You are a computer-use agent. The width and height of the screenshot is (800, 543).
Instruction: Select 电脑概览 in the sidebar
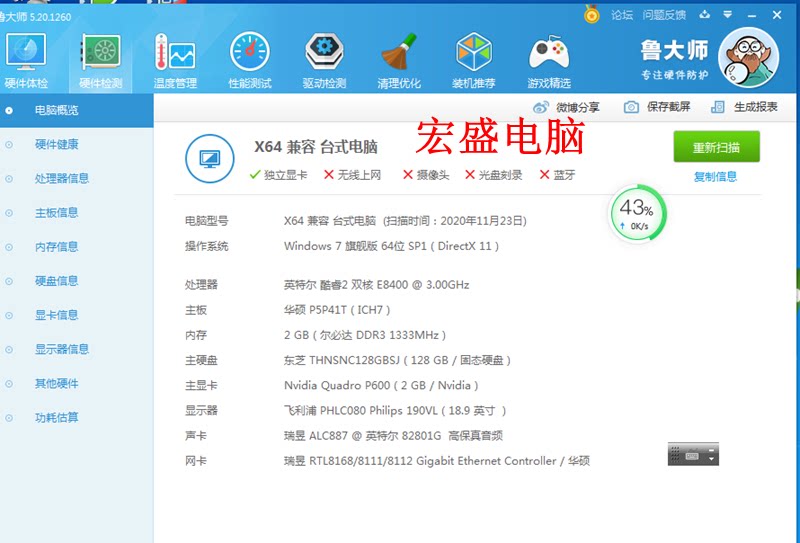(77, 110)
